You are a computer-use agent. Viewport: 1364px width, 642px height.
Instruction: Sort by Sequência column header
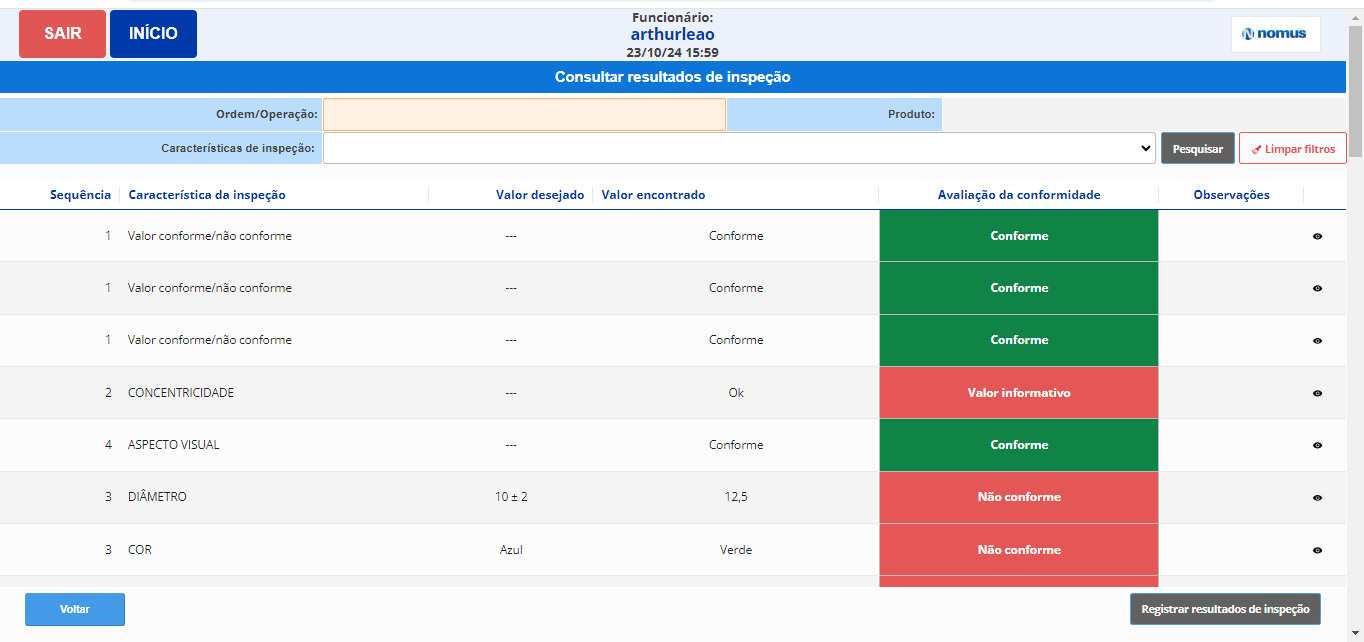pos(80,195)
